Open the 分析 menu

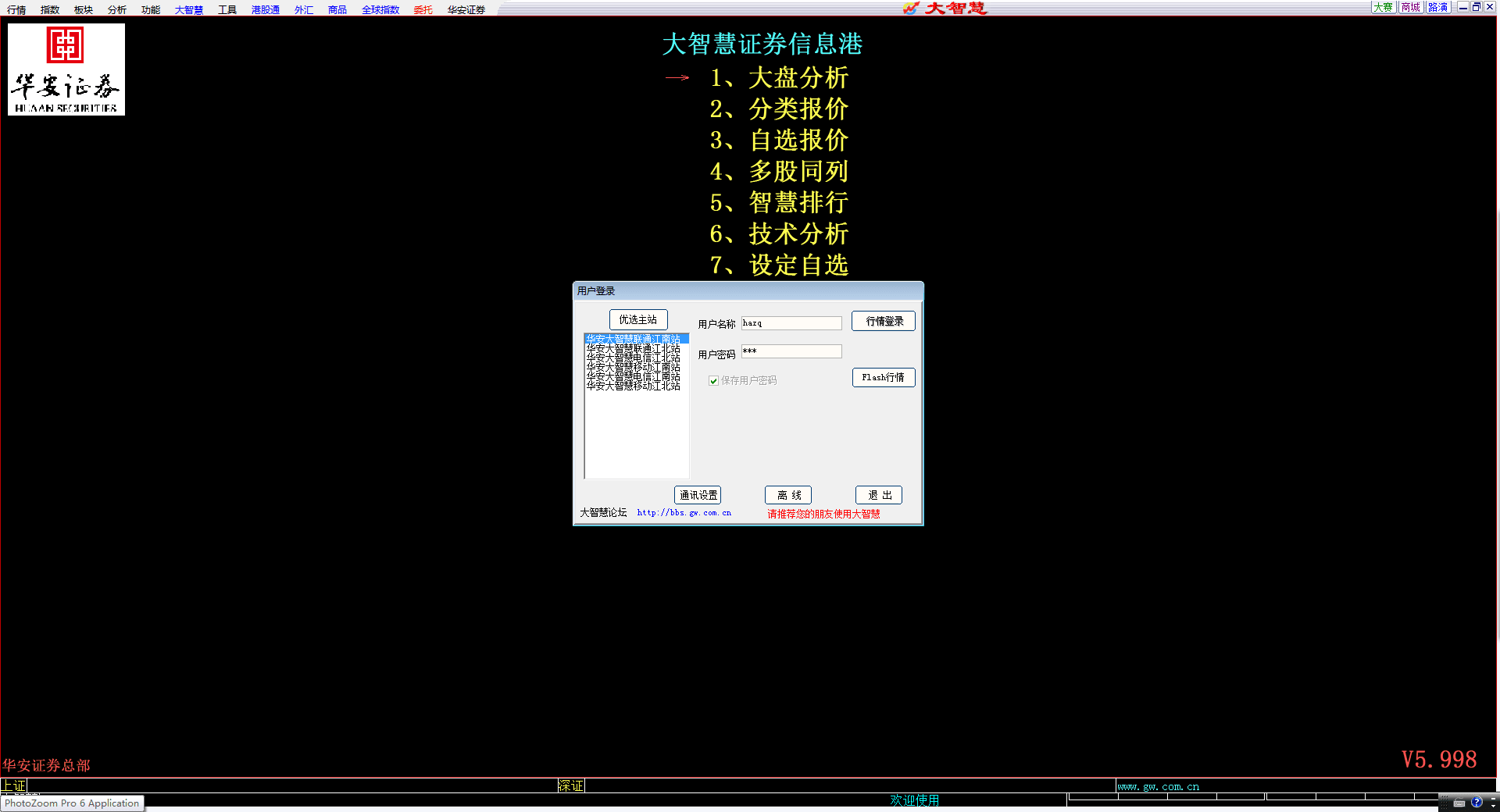[x=117, y=10]
